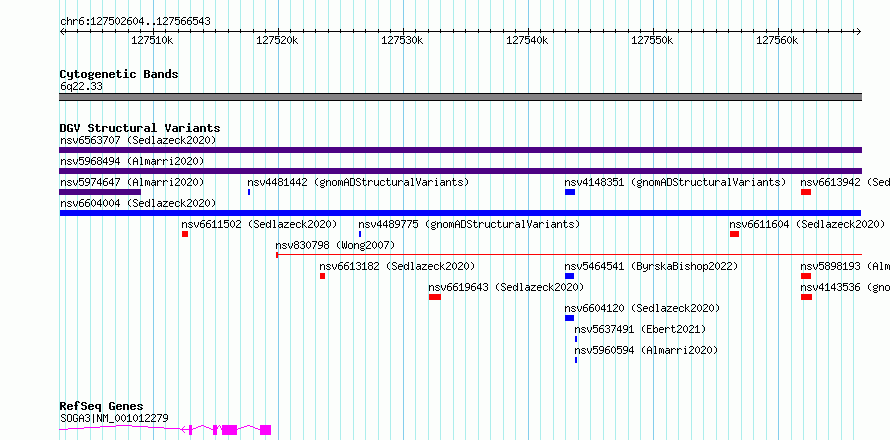Viewport: 890px width, 440px height.
Task: Select the nsv6613942 red variant block
Action: click(806, 192)
